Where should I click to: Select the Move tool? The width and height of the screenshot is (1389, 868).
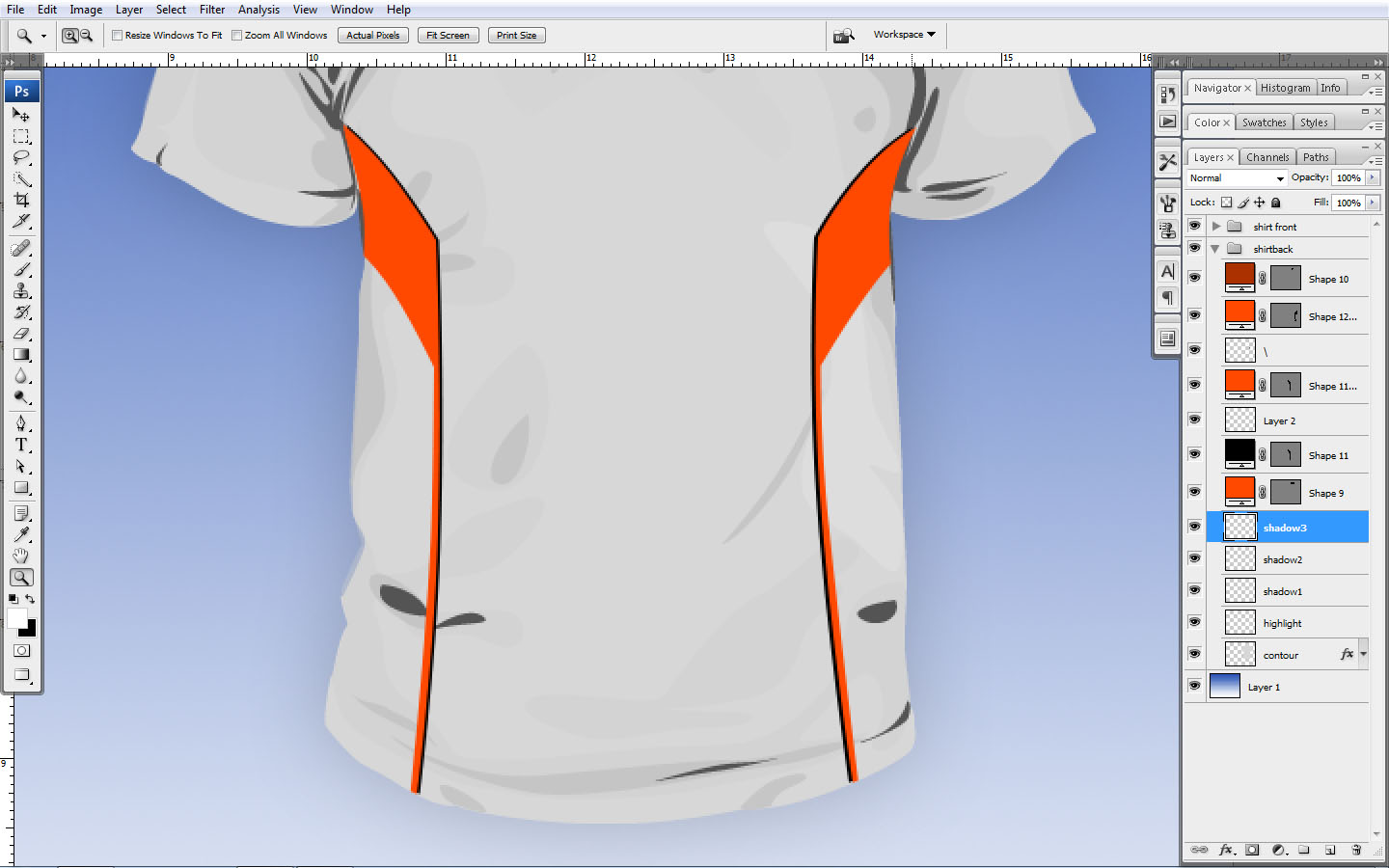tap(21, 115)
